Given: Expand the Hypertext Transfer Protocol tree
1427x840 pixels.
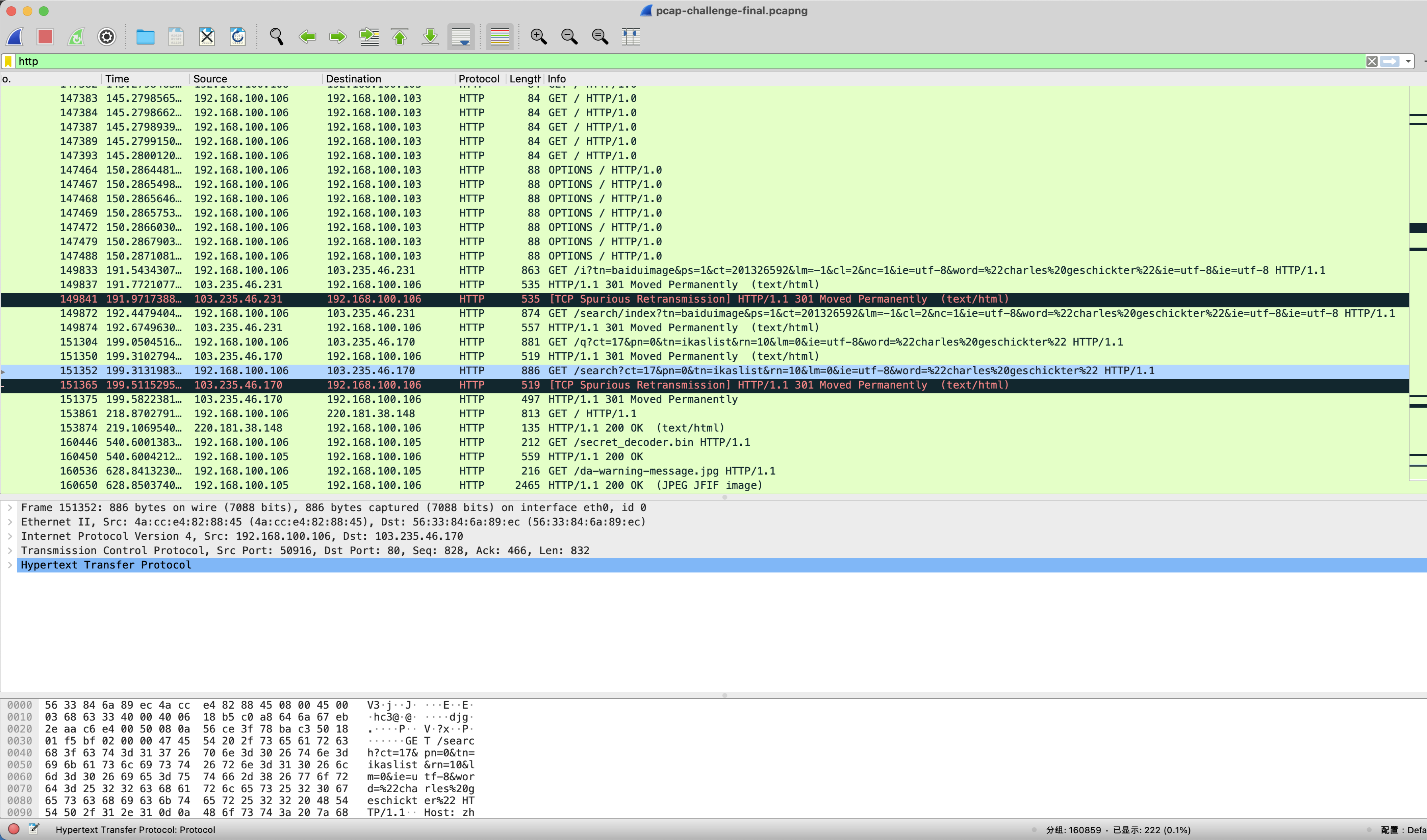Looking at the screenshot, I should pyautogui.click(x=10, y=565).
